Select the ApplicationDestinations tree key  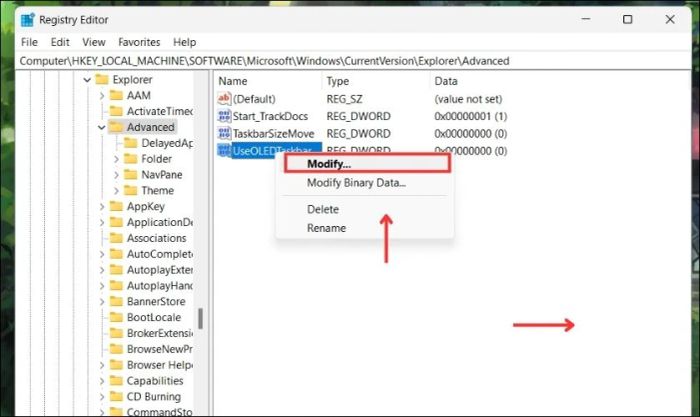click(159, 222)
